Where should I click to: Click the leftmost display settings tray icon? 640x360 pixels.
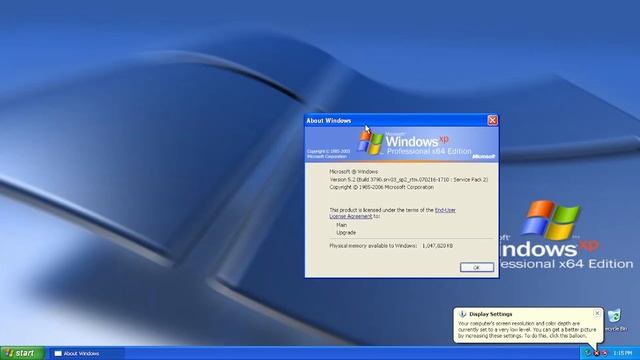(588, 353)
